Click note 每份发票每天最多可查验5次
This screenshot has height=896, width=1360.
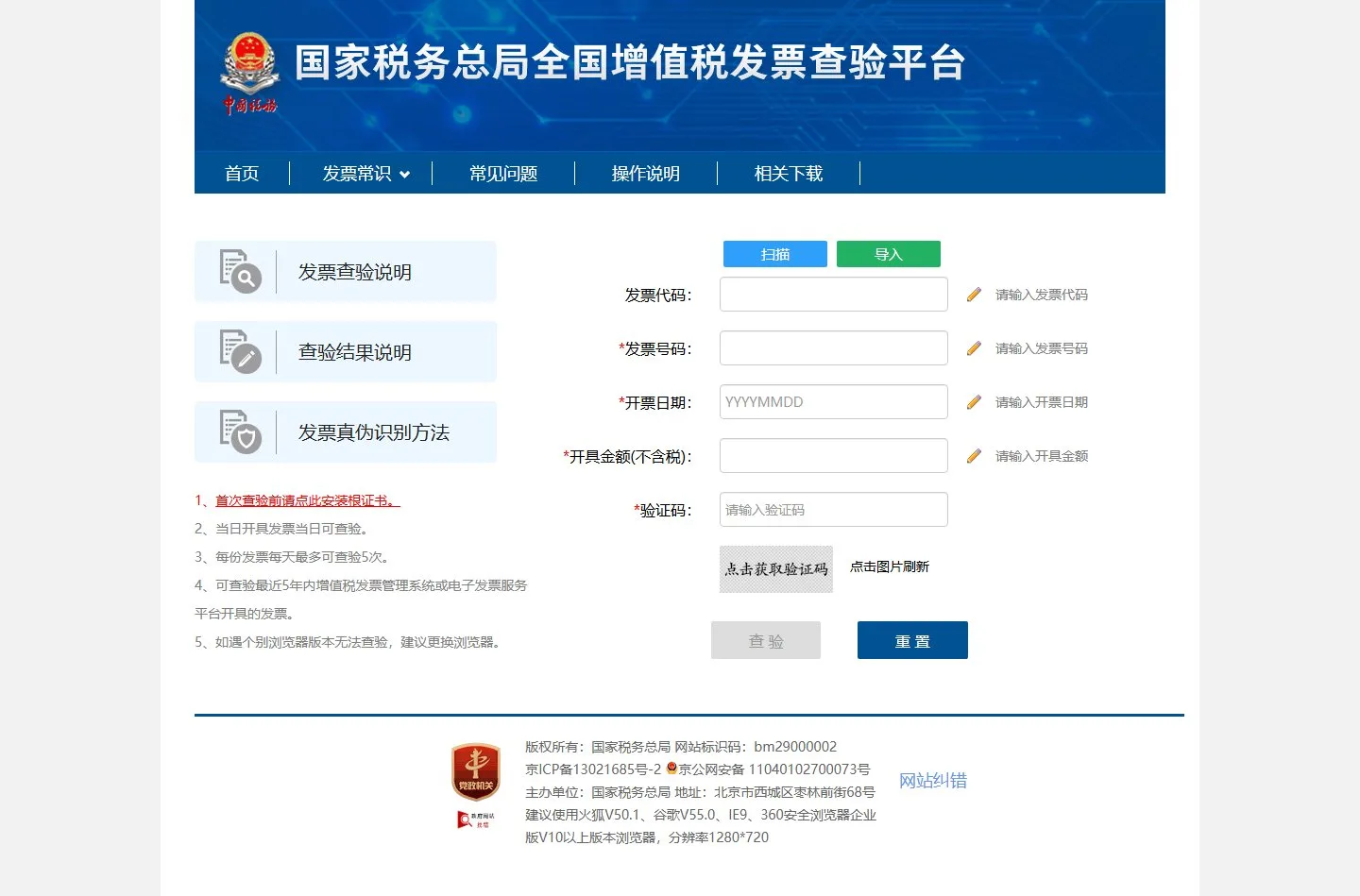click(302, 557)
